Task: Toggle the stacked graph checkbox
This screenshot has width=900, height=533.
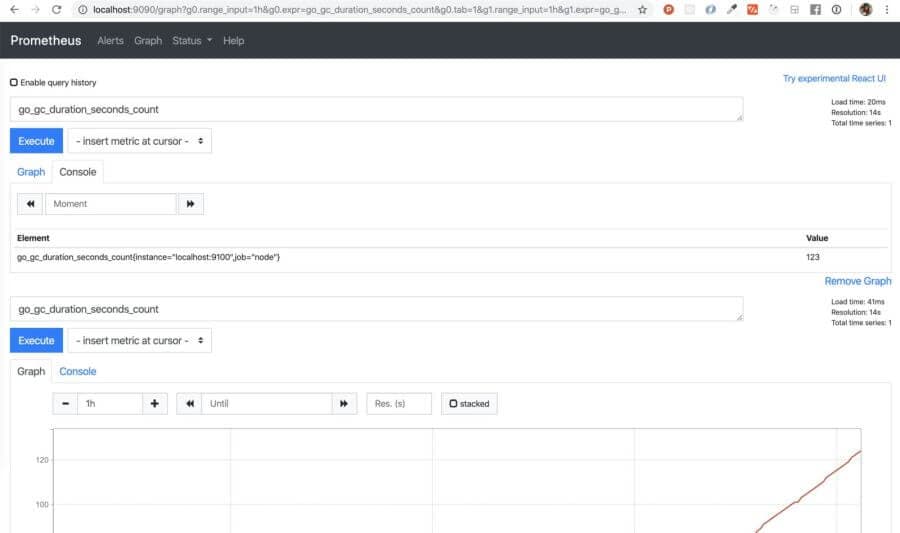Action: pyautogui.click(x=453, y=403)
